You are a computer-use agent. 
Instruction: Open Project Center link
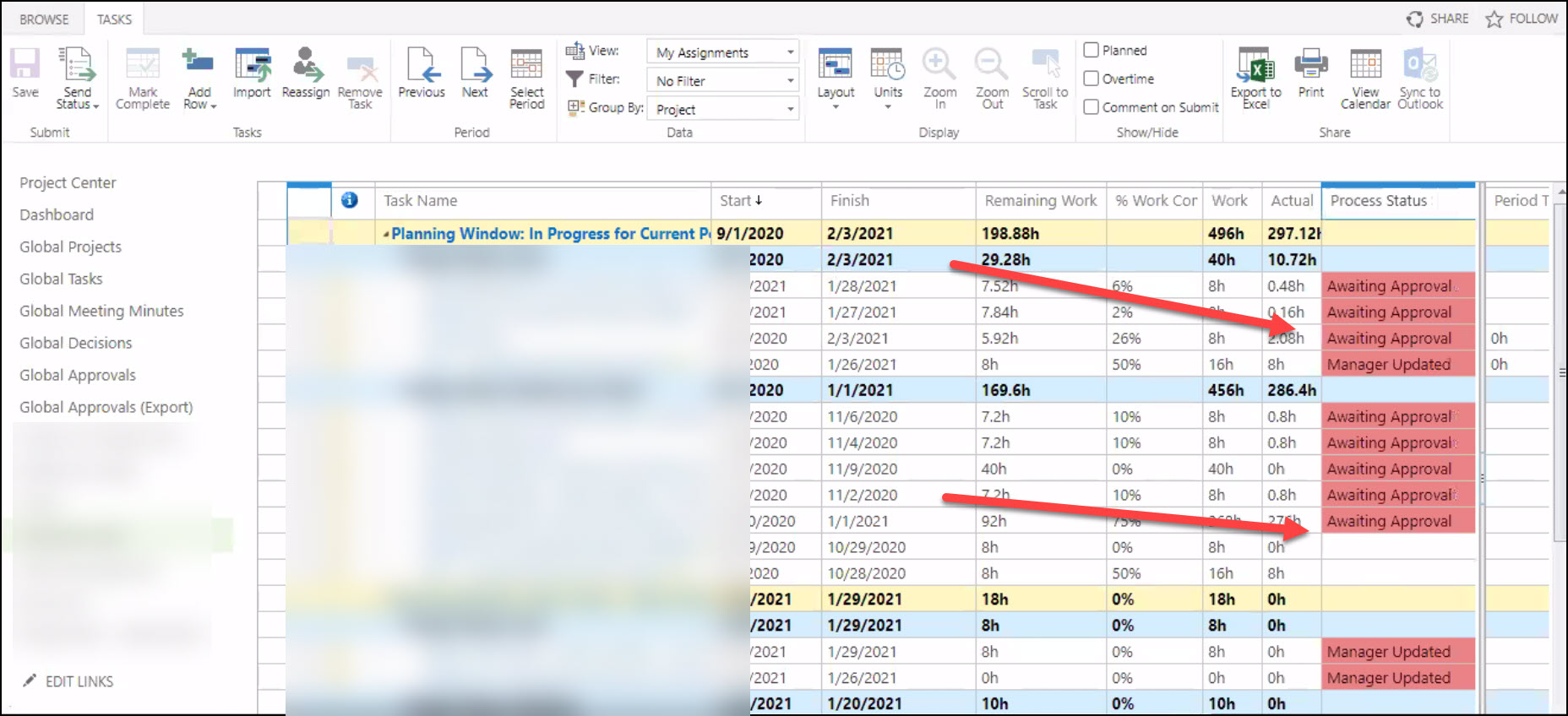(x=68, y=182)
